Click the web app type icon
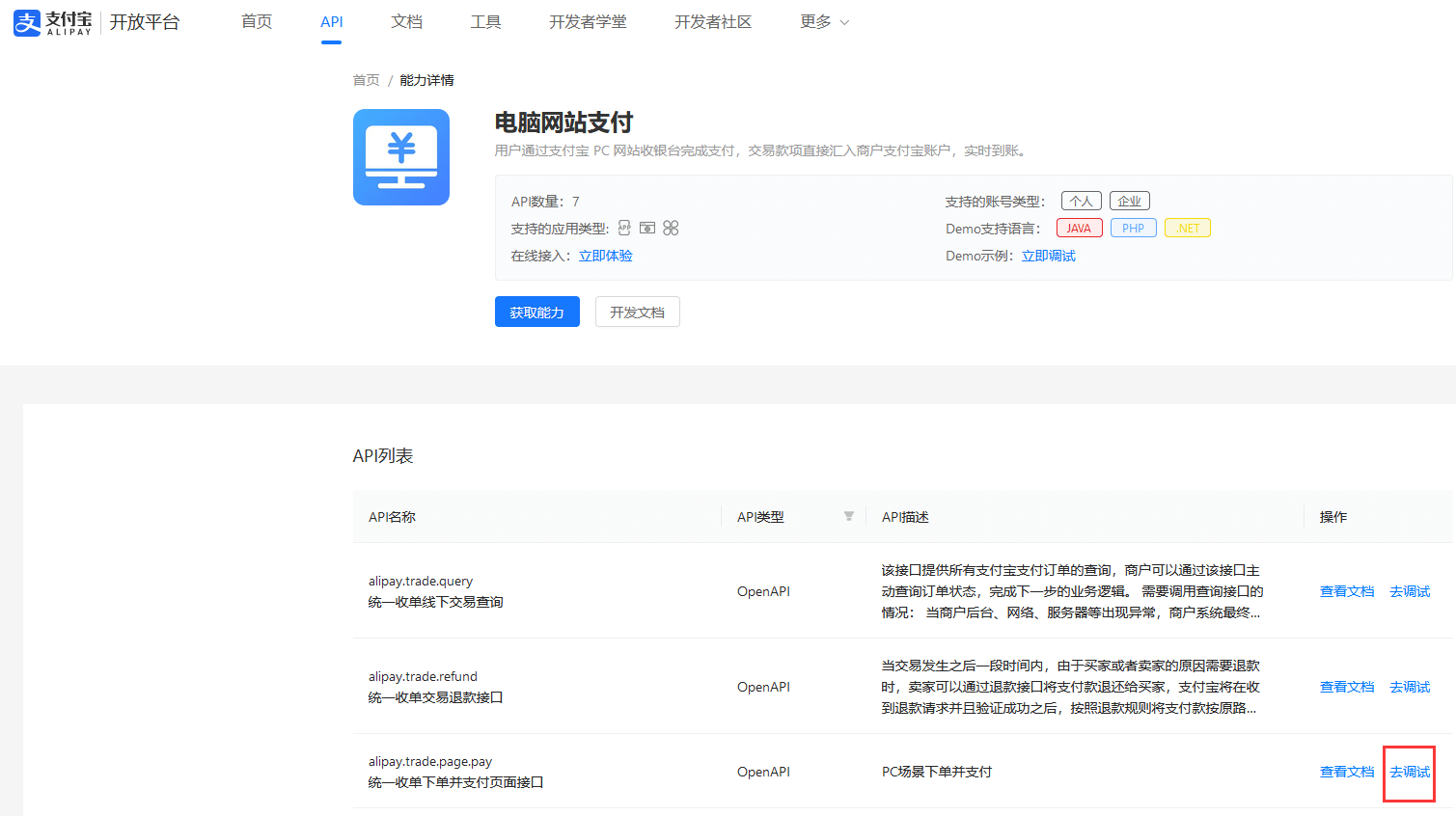The width and height of the screenshot is (1456, 816). pyautogui.click(x=647, y=228)
